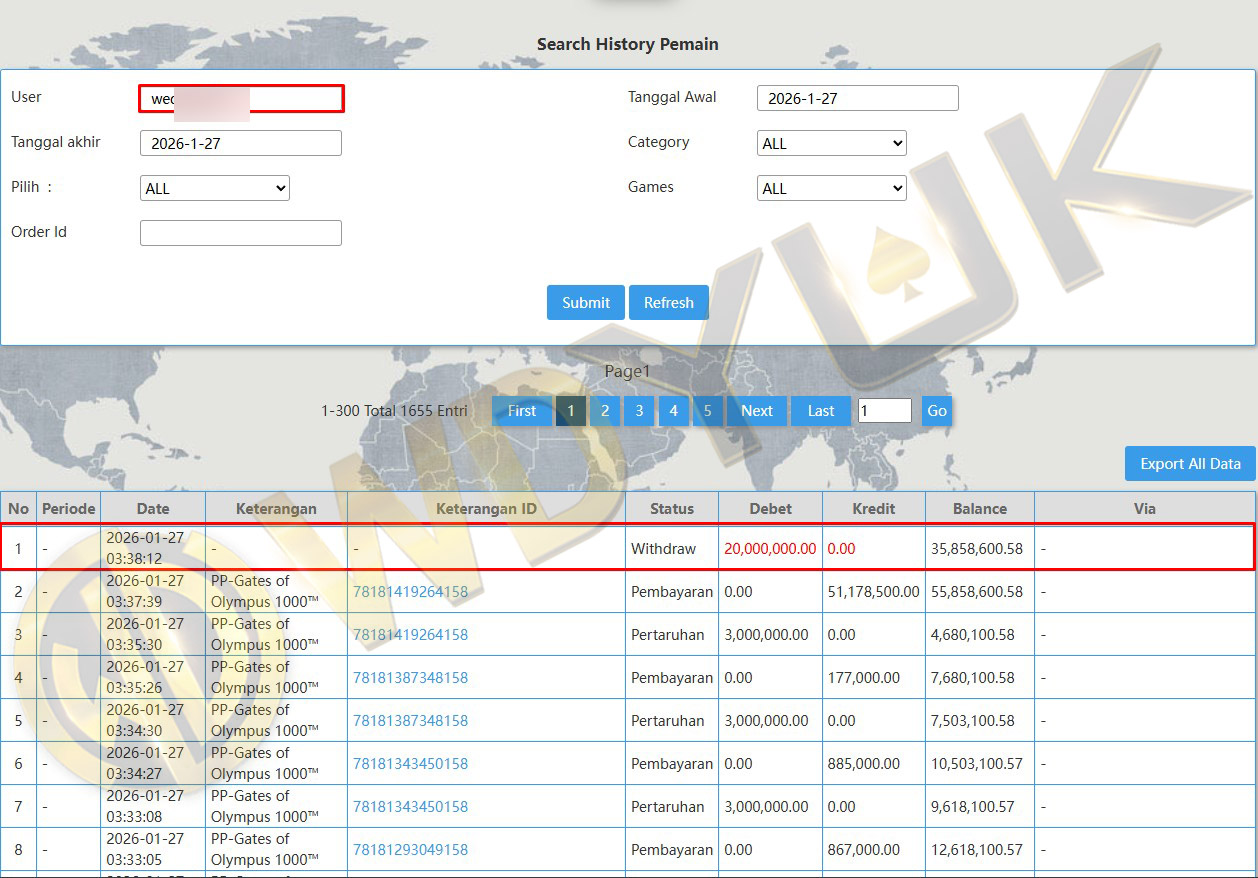
Task: Click the Next page button
Action: click(756, 411)
